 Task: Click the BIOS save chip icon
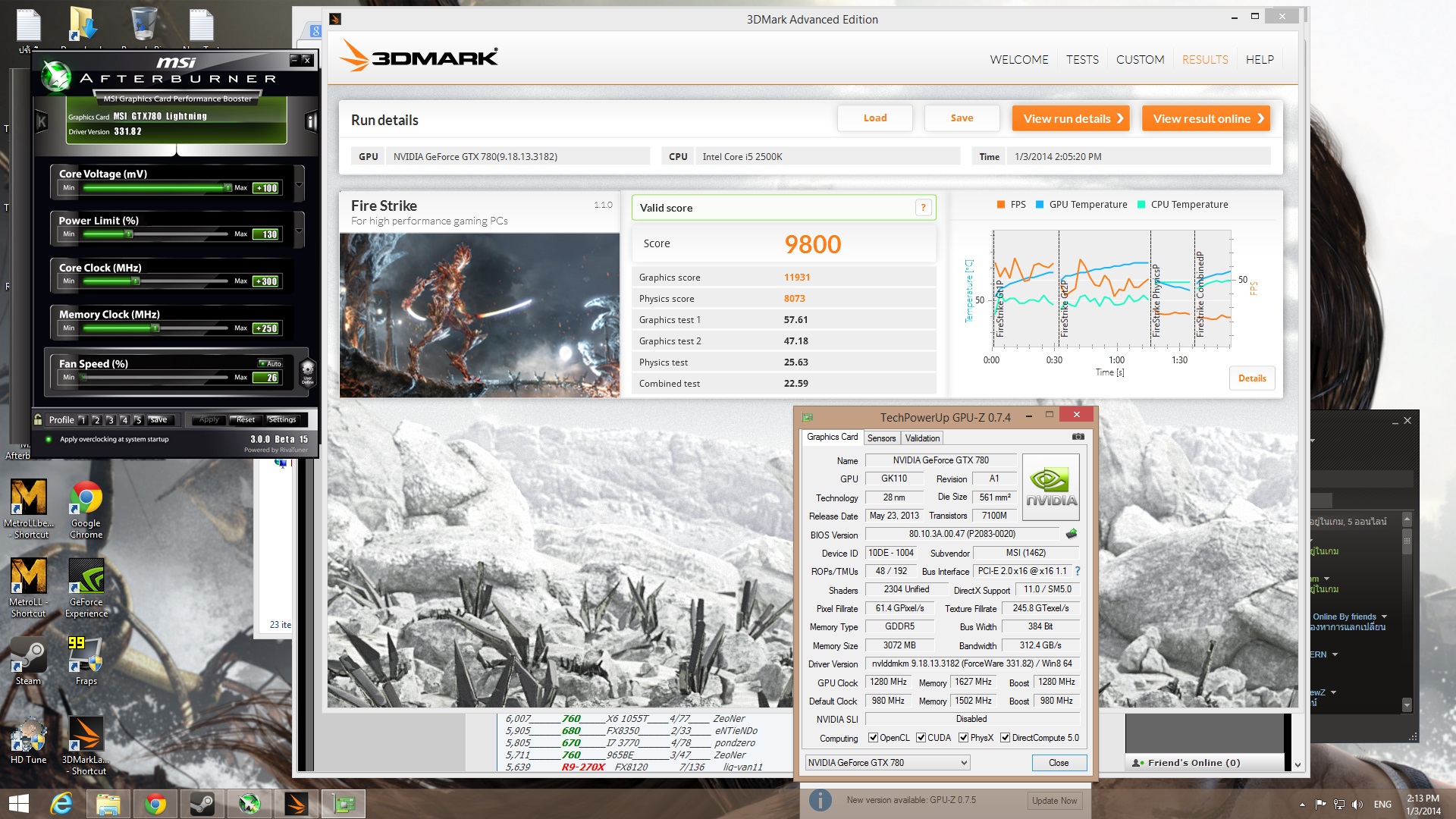point(1072,534)
